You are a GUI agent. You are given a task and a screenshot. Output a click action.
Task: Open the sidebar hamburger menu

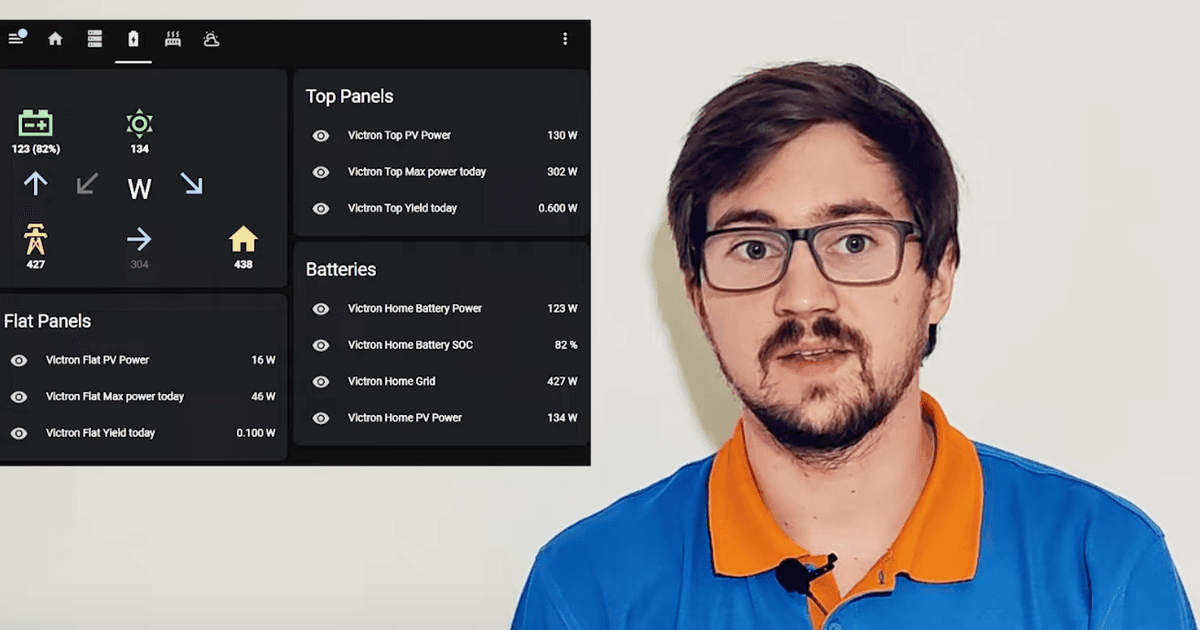pos(16,39)
